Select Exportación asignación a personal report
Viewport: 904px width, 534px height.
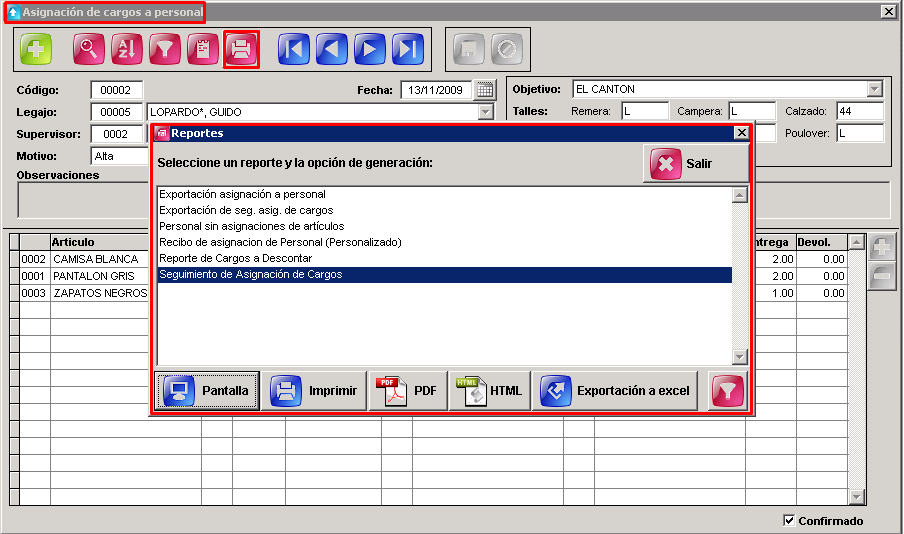(x=445, y=194)
